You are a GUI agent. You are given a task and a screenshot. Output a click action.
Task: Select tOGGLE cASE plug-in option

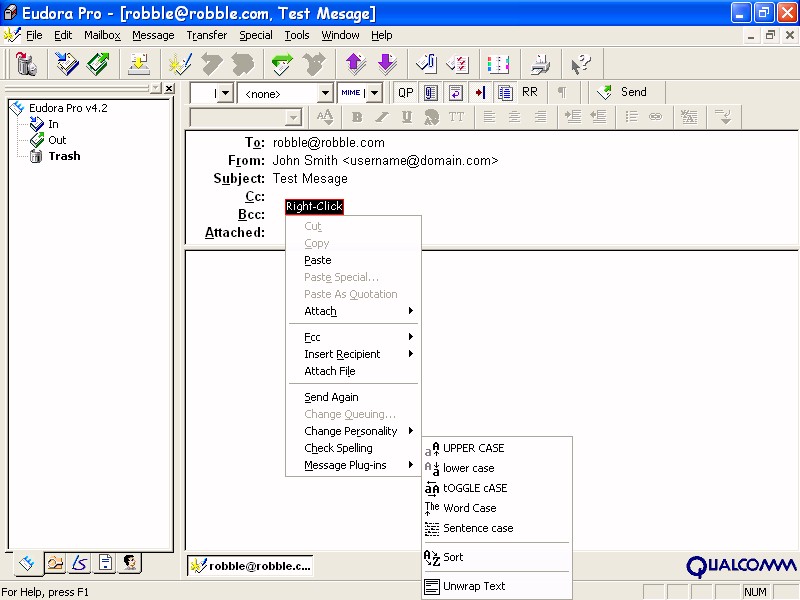[497, 488]
